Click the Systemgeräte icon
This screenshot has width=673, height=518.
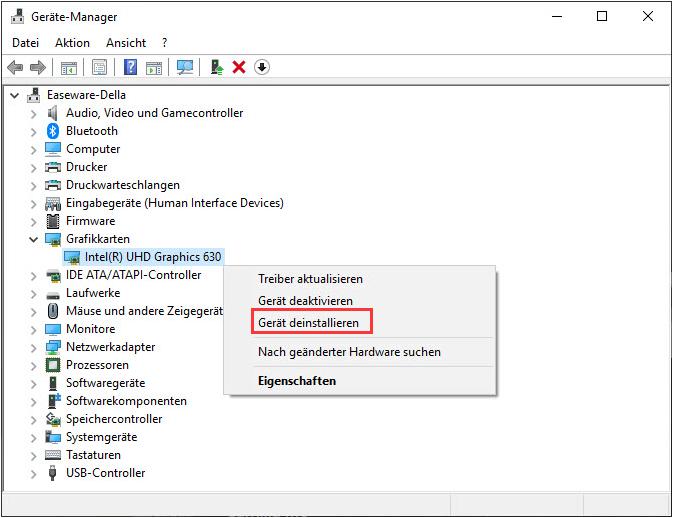pyautogui.click(x=53, y=437)
